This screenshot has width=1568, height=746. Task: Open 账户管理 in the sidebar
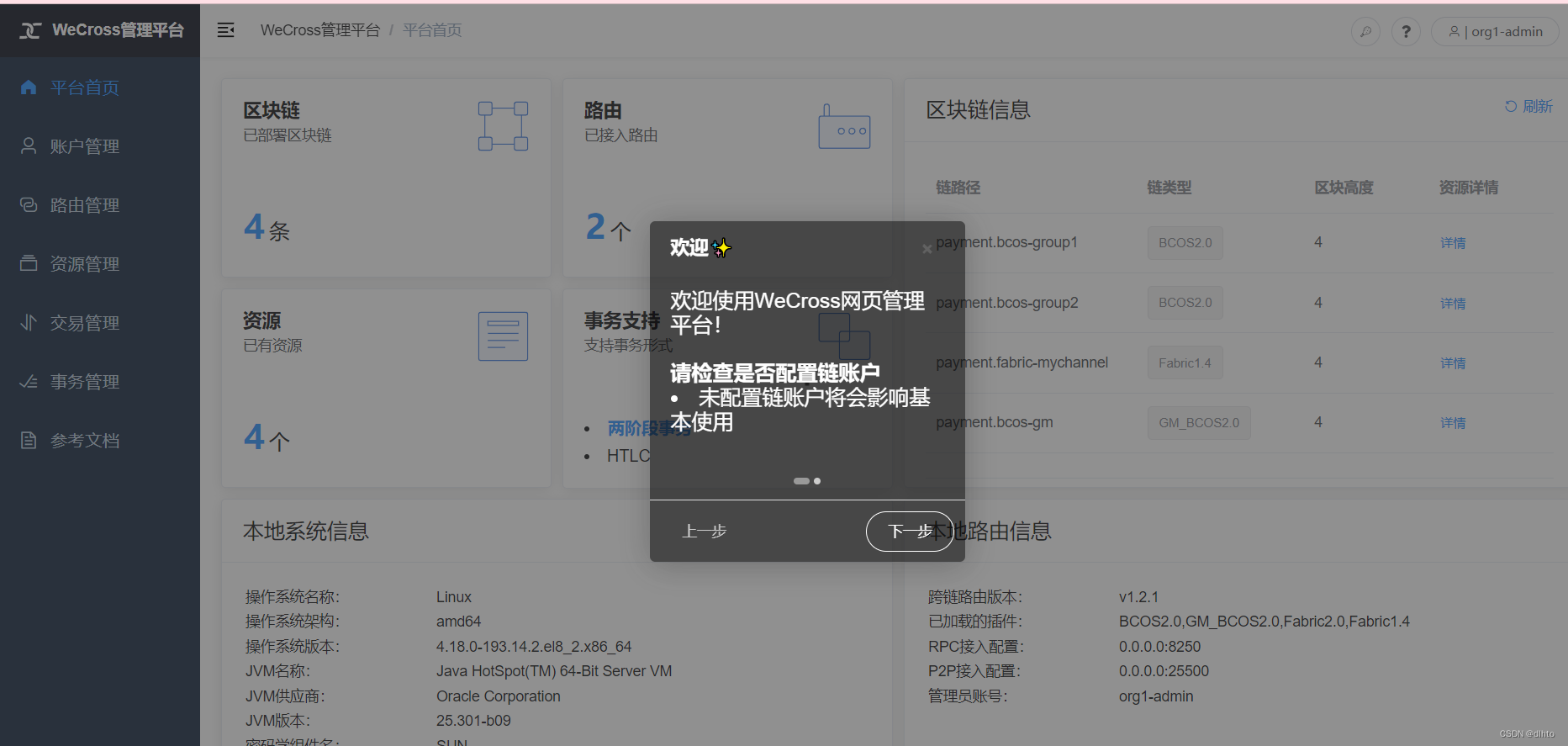coord(85,146)
